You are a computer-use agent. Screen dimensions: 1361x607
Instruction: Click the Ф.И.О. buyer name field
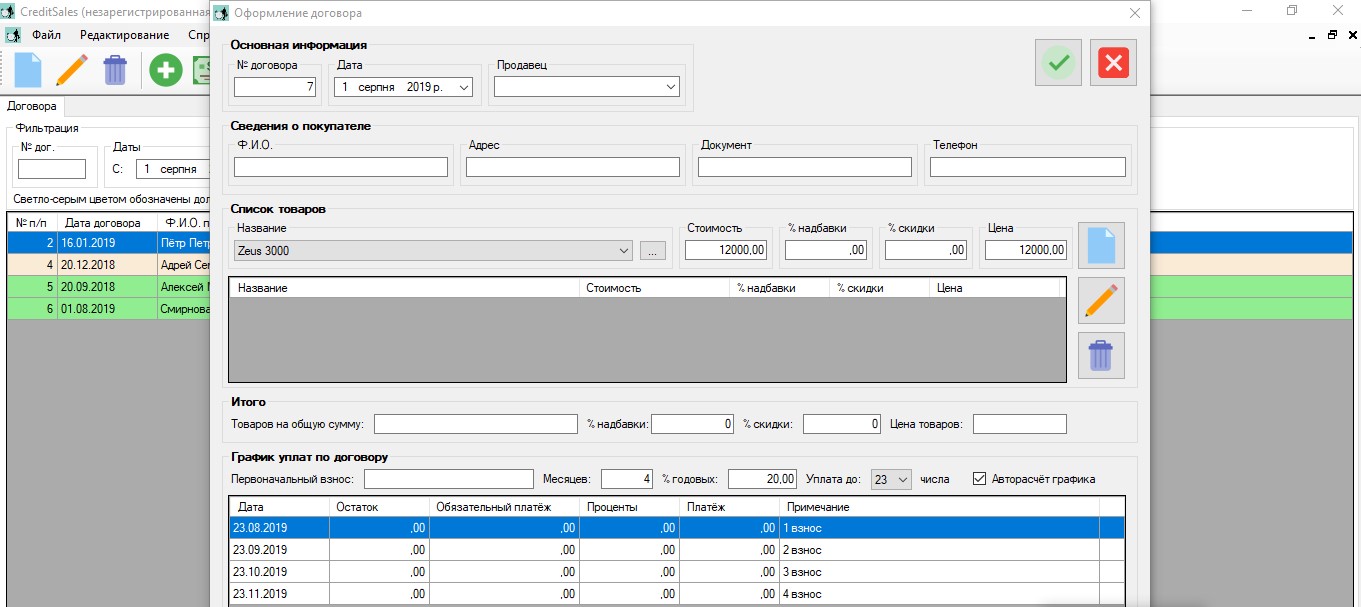pyautogui.click(x=341, y=167)
